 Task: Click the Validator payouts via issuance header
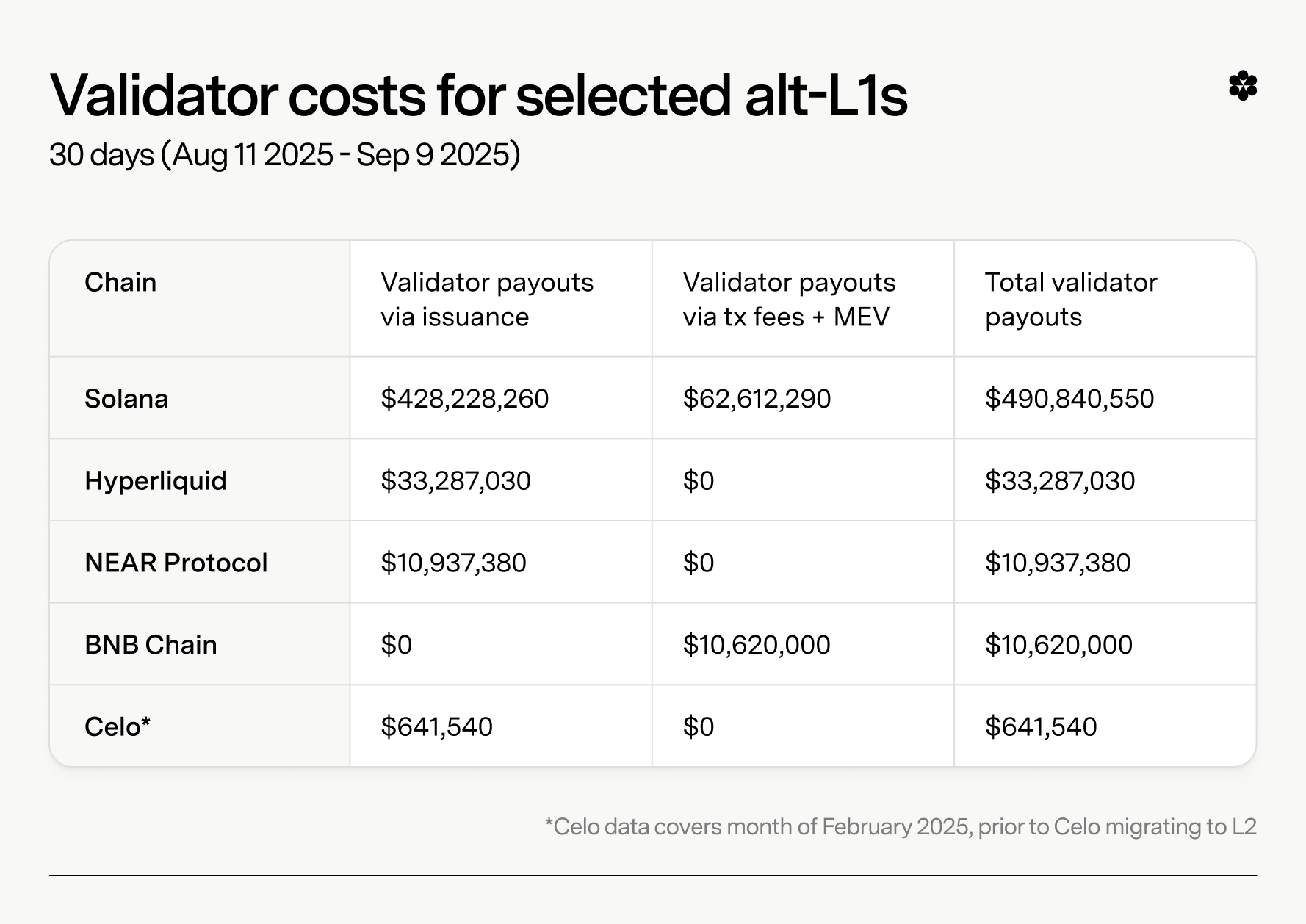487,300
